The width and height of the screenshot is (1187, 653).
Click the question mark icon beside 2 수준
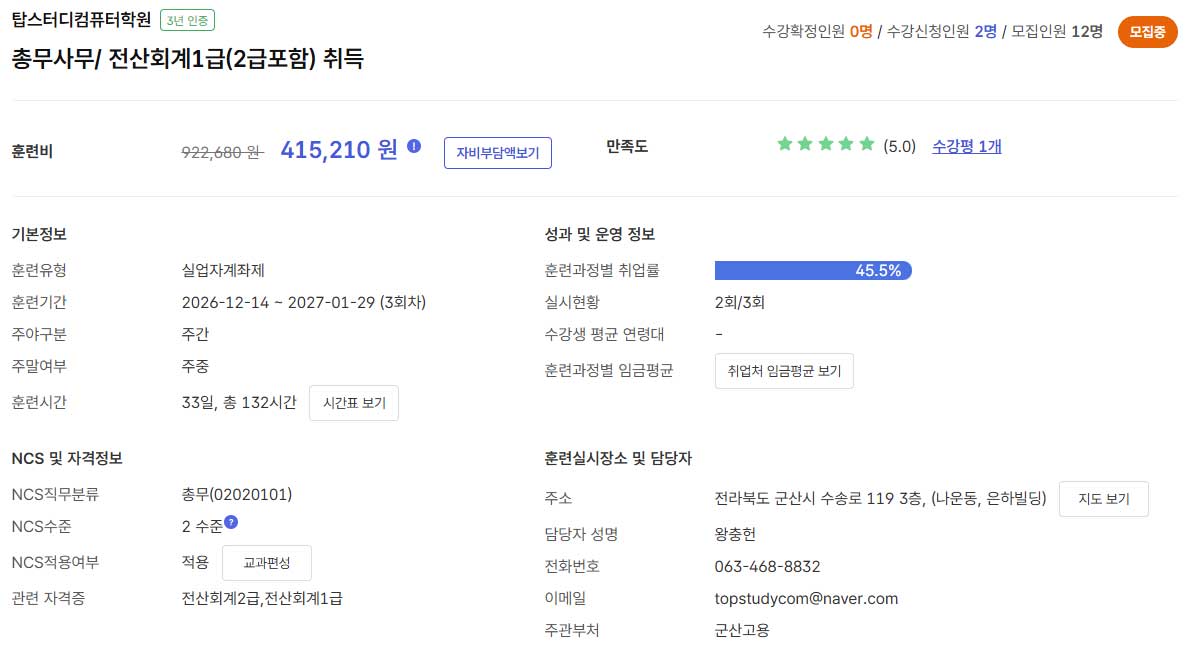[x=231, y=521]
